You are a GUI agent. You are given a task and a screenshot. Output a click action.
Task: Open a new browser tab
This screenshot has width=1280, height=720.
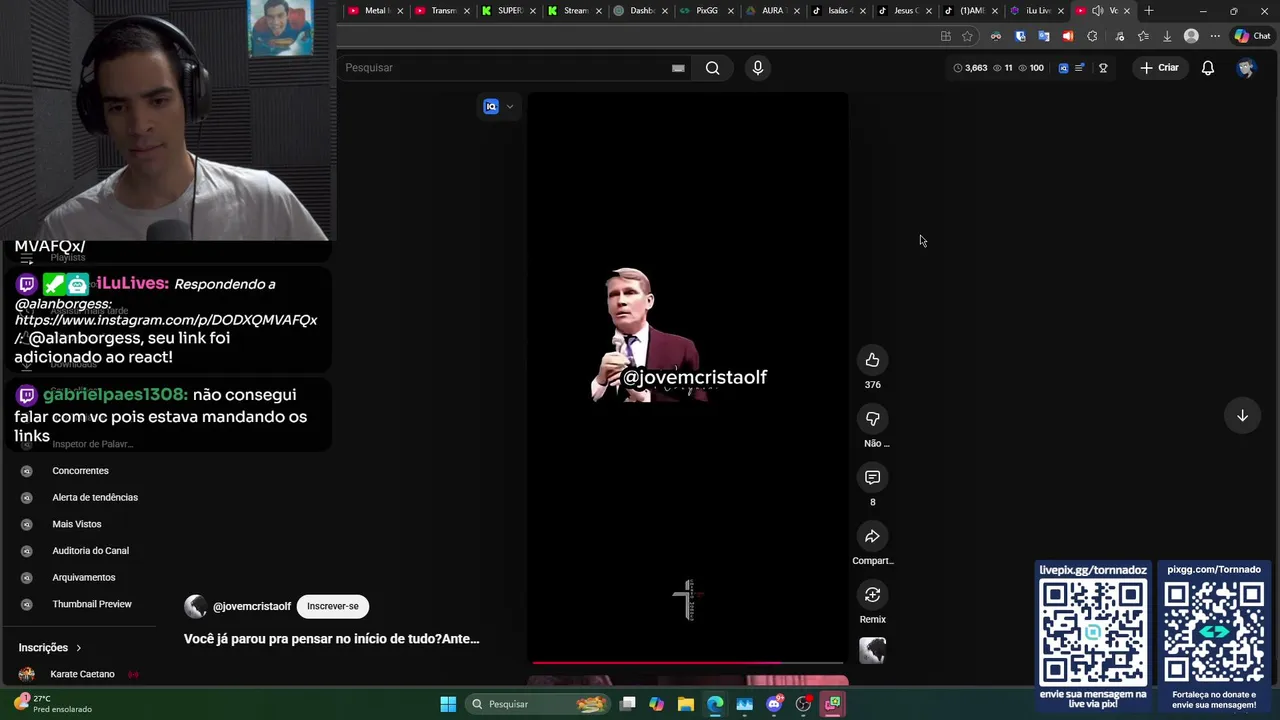tap(1149, 11)
